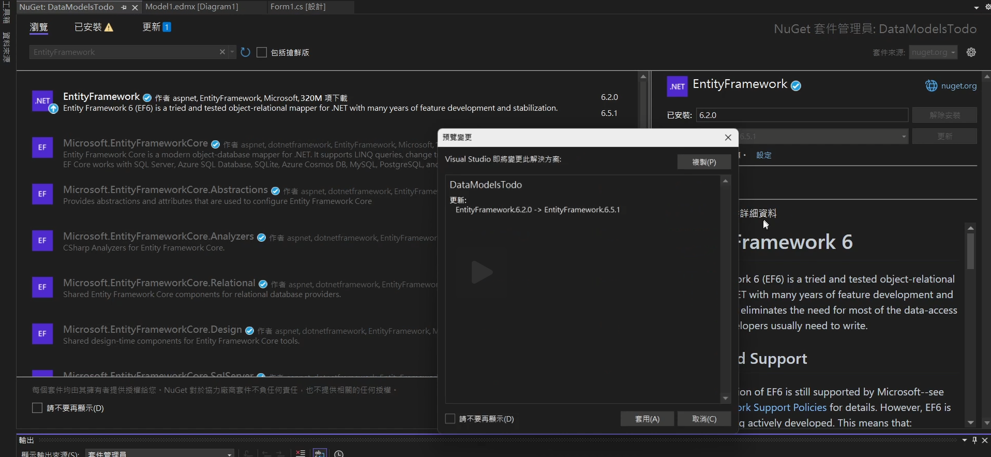Expand the search history dropdown arrow
The width and height of the screenshot is (991, 457).
pos(233,52)
